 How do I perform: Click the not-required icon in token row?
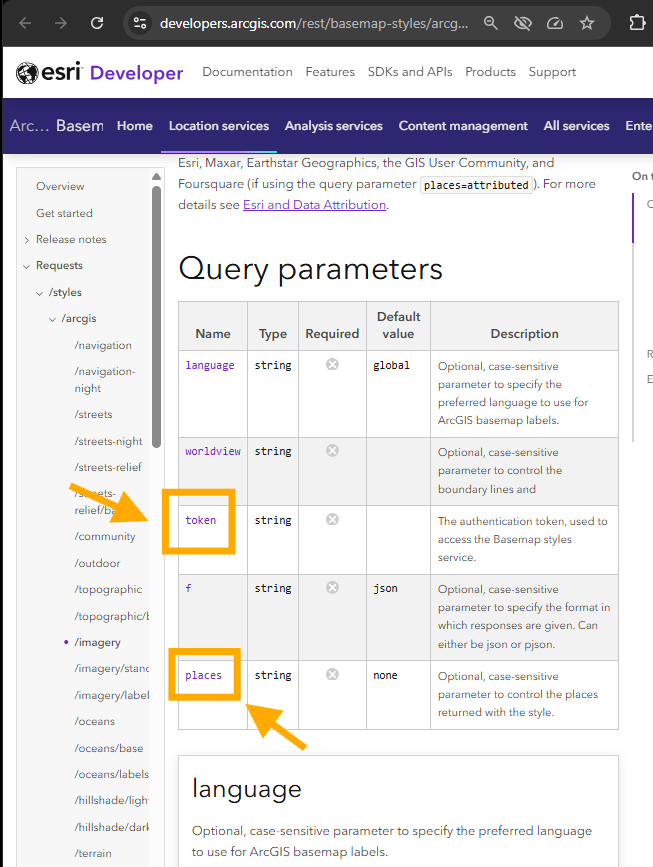332,520
